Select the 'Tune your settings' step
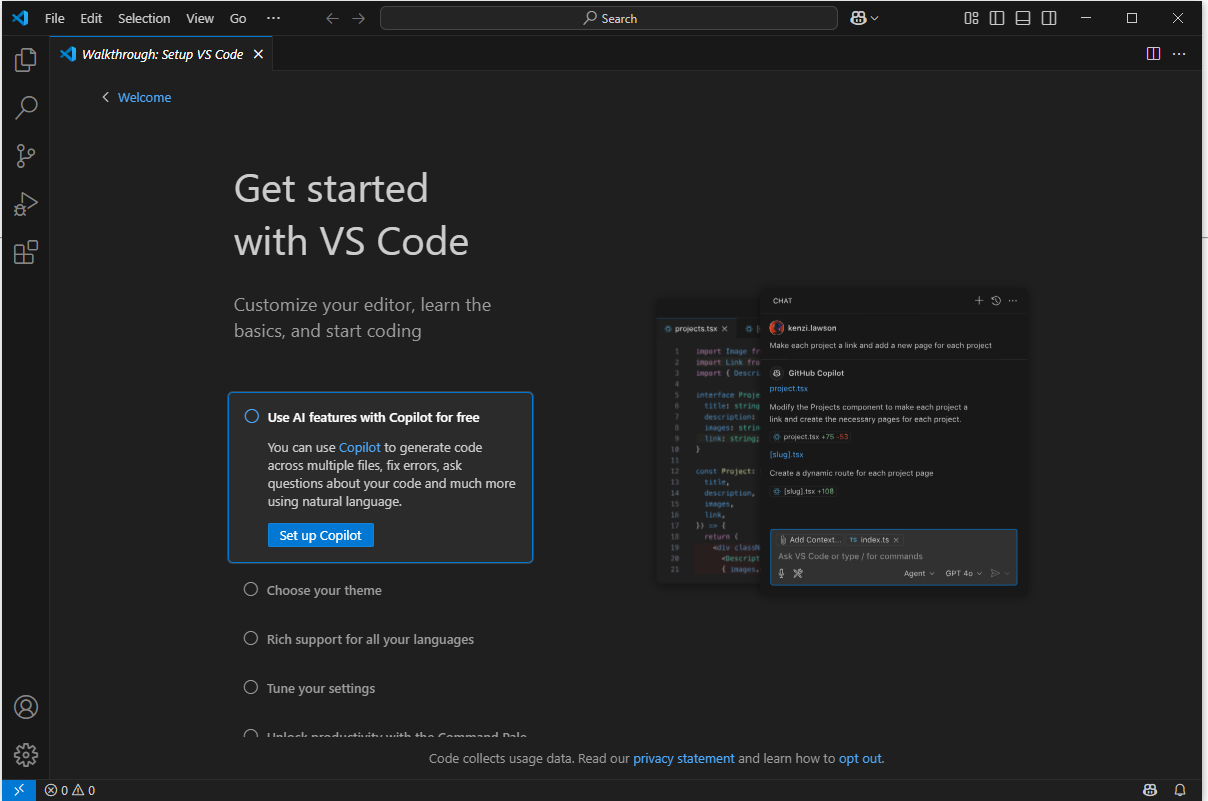Screen dimensions: 1208x801 coord(321,688)
